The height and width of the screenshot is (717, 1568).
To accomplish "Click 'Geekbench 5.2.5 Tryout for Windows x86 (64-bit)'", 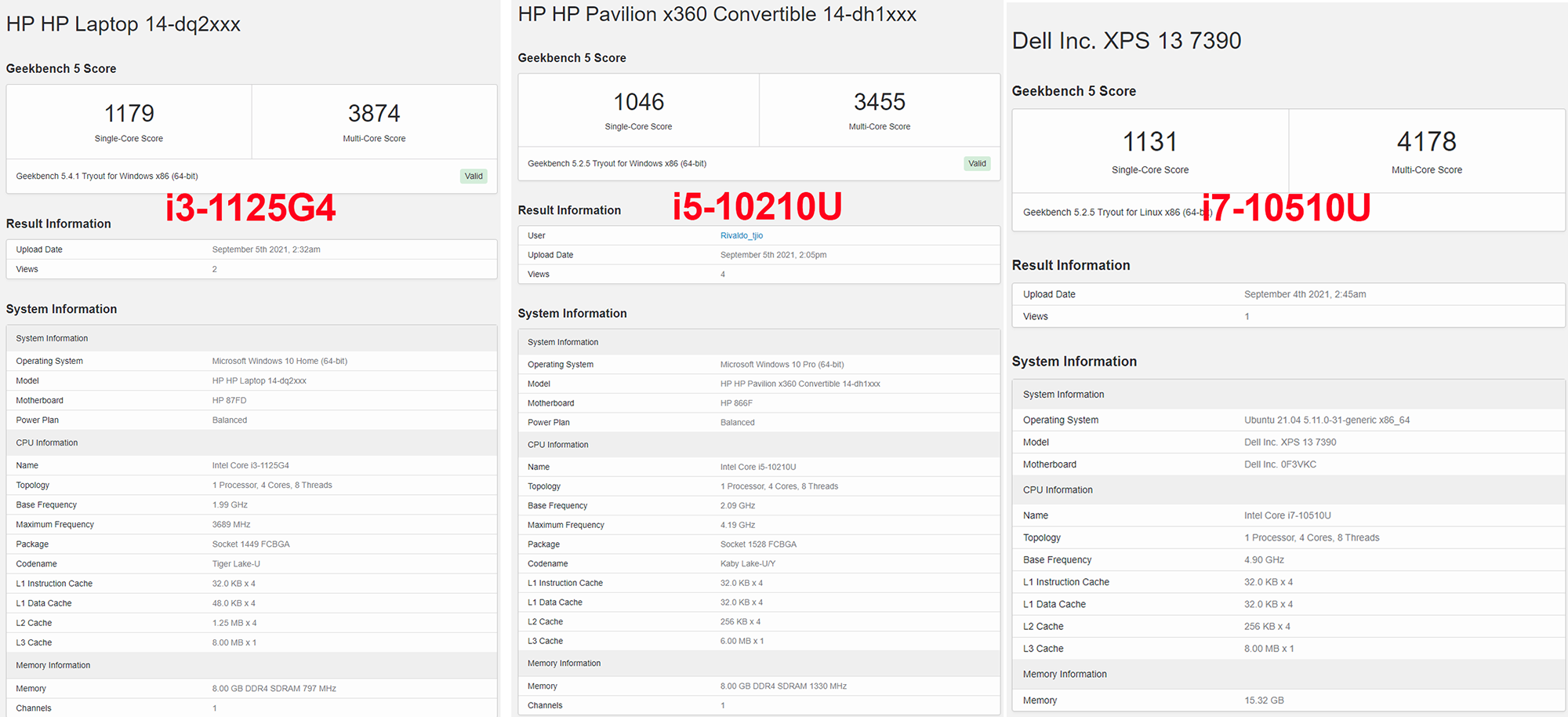I will (617, 164).
